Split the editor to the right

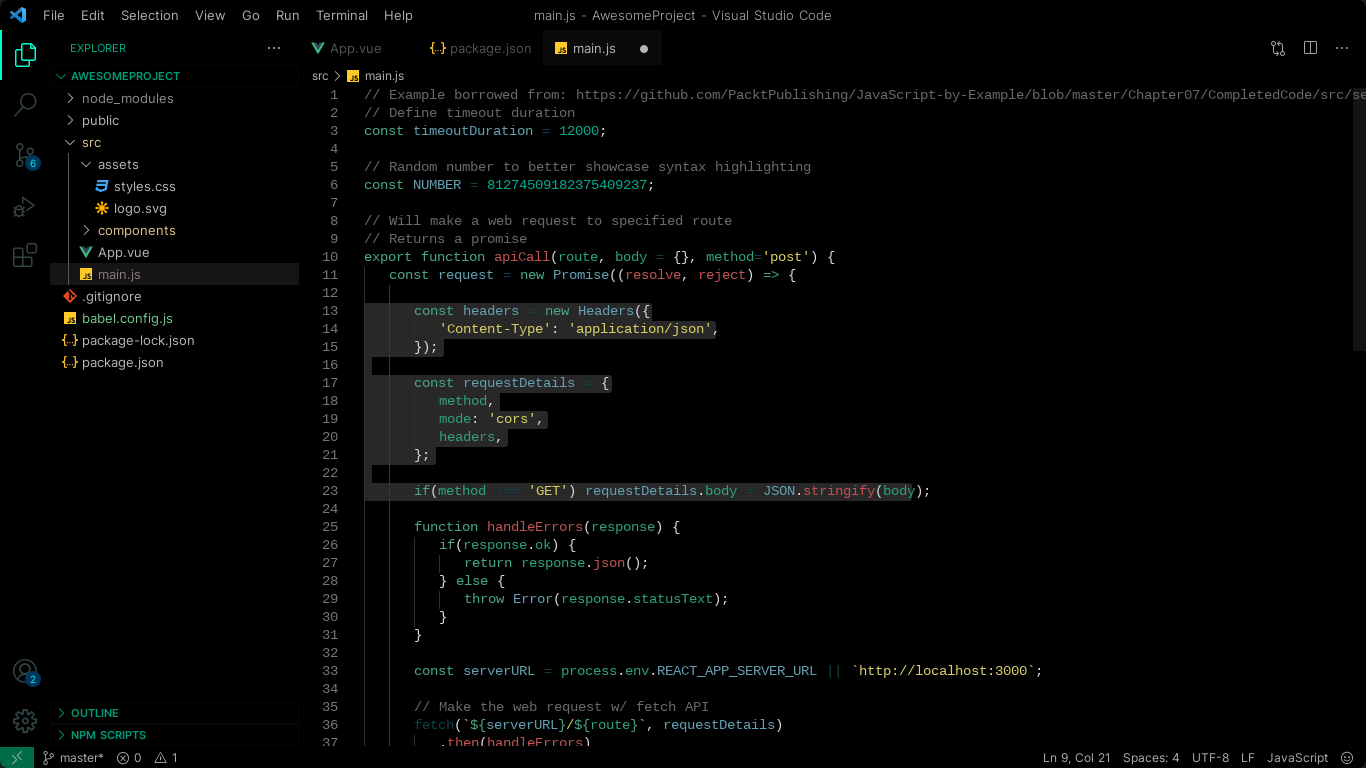pyautogui.click(x=1310, y=48)
